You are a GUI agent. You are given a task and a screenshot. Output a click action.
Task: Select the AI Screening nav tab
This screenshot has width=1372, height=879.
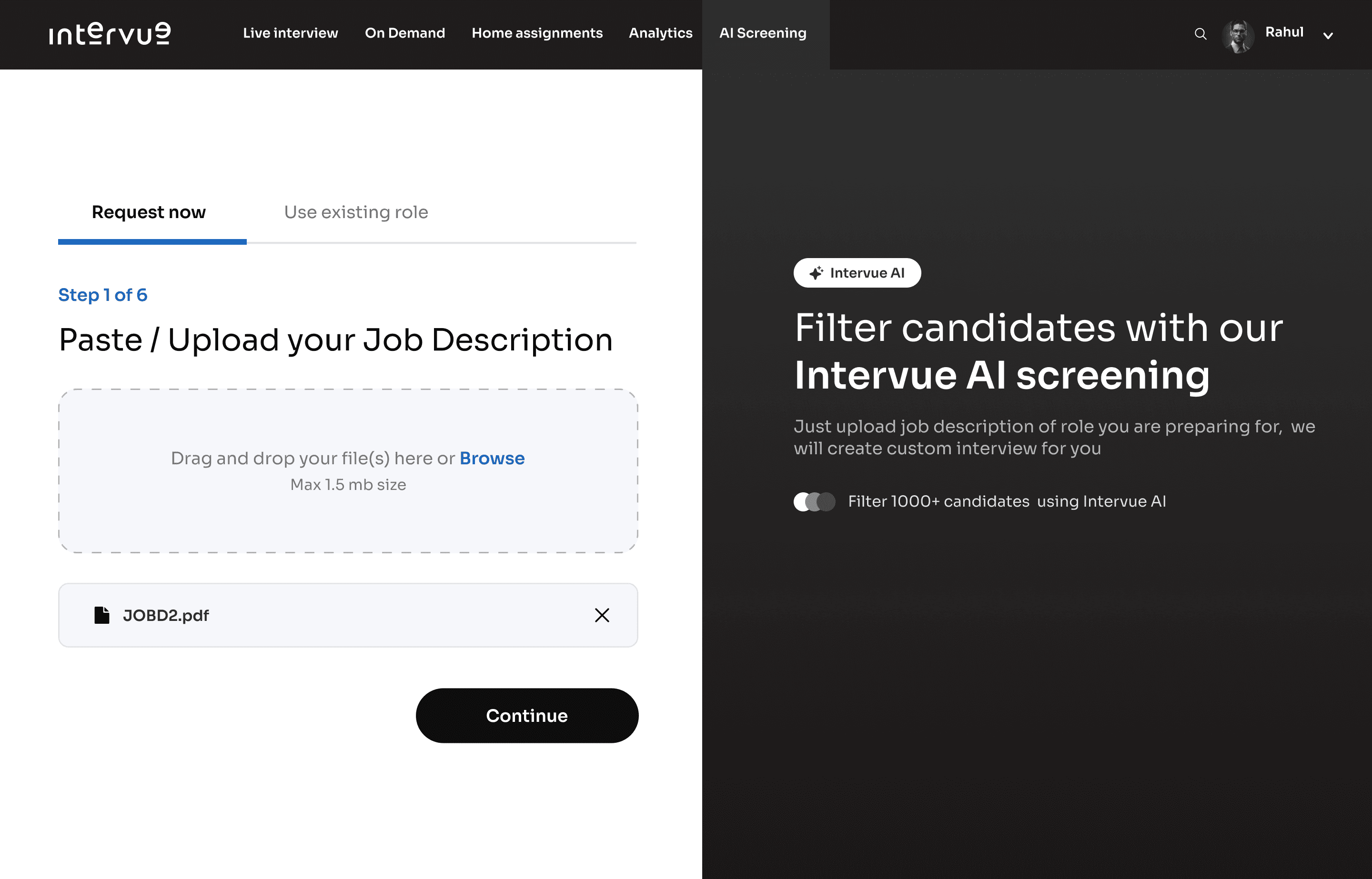(x=762, y=33)
